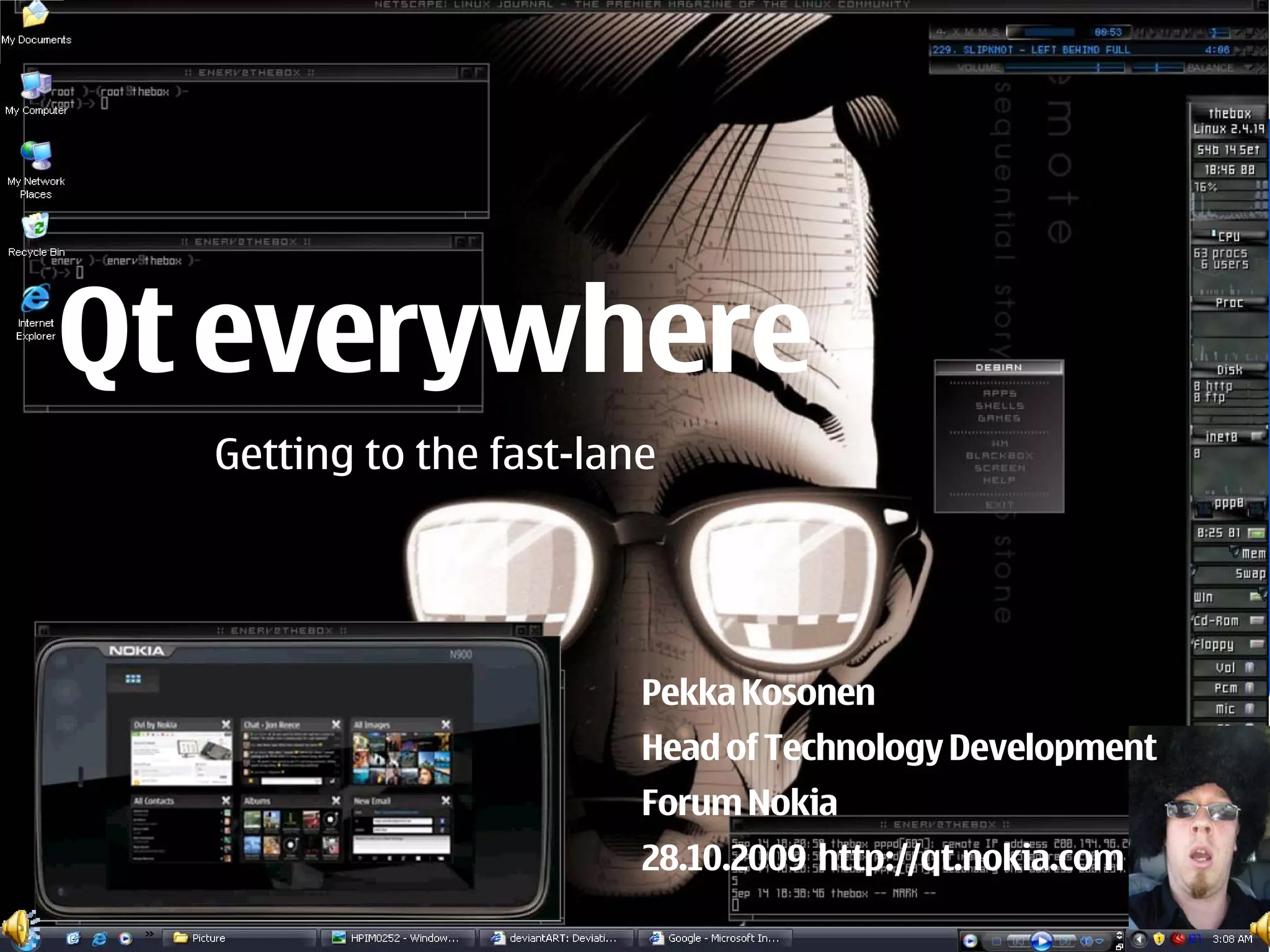Expand hidden system tray icons arrow

pyautogui.click(x=1140, y=939)
